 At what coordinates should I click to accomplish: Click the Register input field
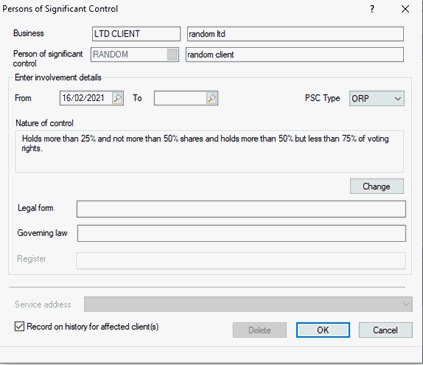click(241, 261)
